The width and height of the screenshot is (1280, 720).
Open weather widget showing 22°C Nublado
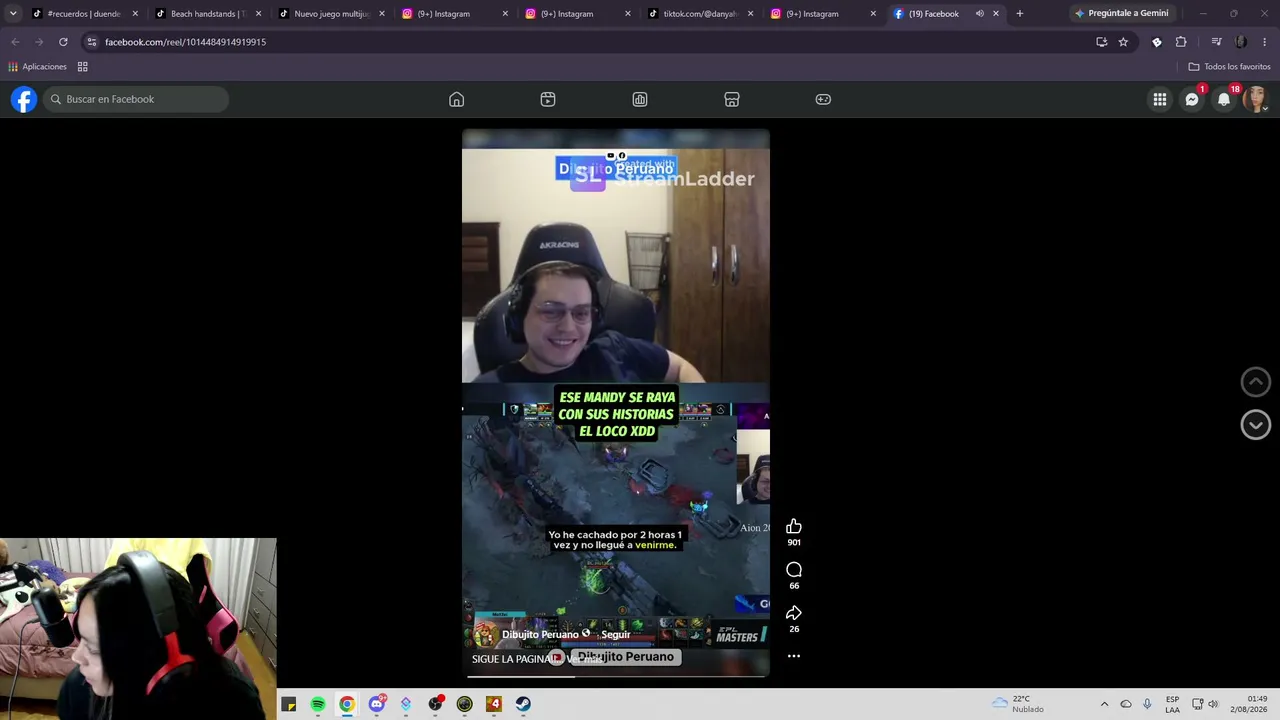click(1018, 704)
